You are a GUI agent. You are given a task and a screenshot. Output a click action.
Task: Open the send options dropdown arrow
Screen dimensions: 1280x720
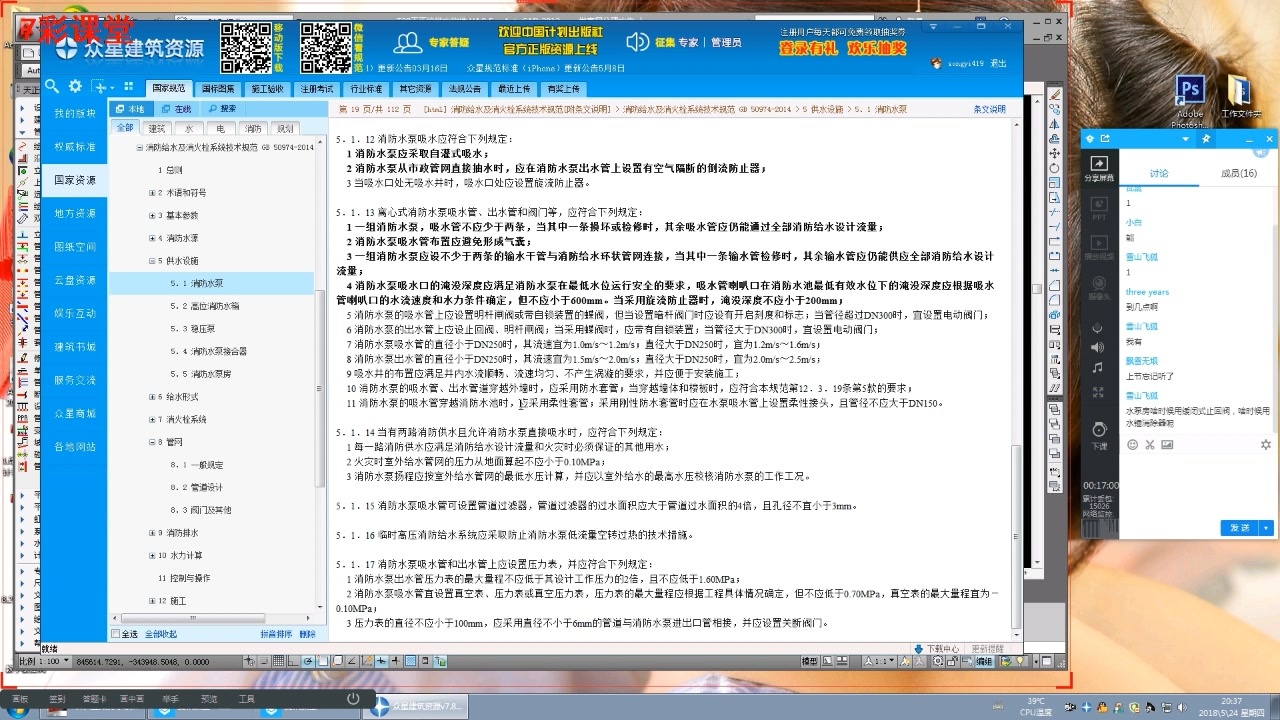point(1266,527)
